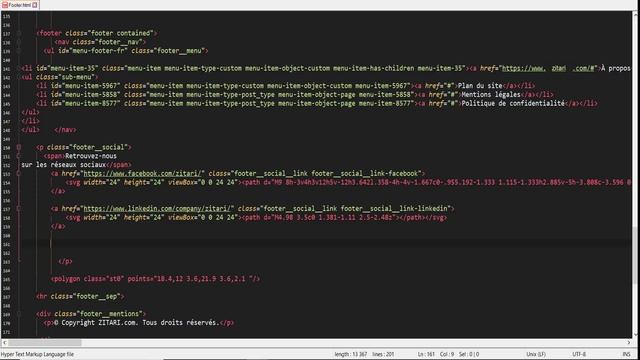Click the ul class="sub-menu" tag on line 142
Viewport: 640px width, 360px height.
click(60, 77)
